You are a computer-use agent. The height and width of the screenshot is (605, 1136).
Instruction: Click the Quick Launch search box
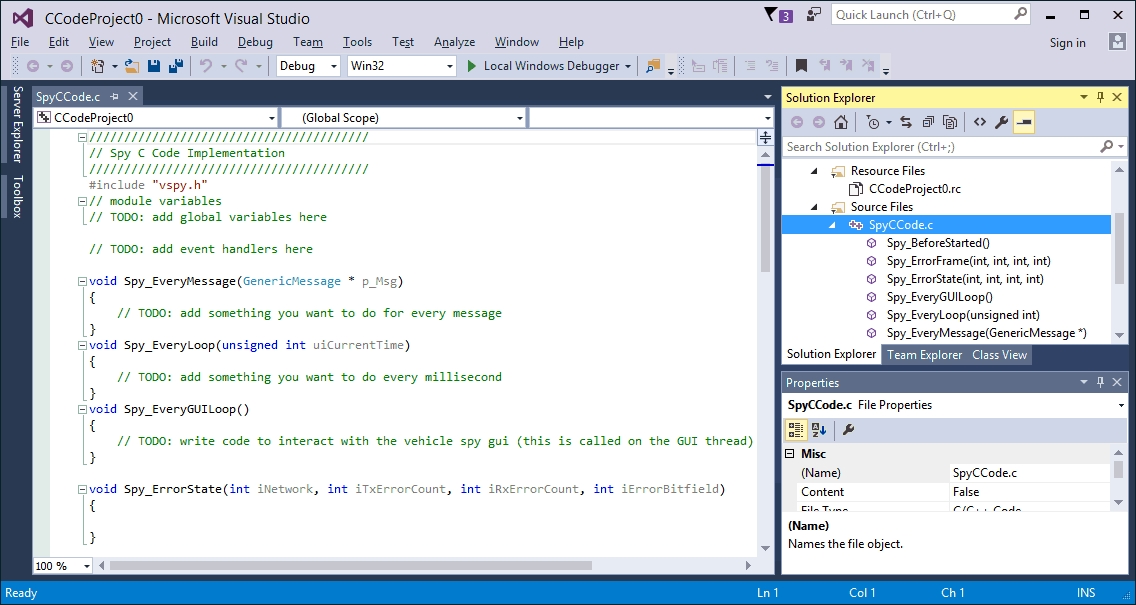click(x=920, y=15)
